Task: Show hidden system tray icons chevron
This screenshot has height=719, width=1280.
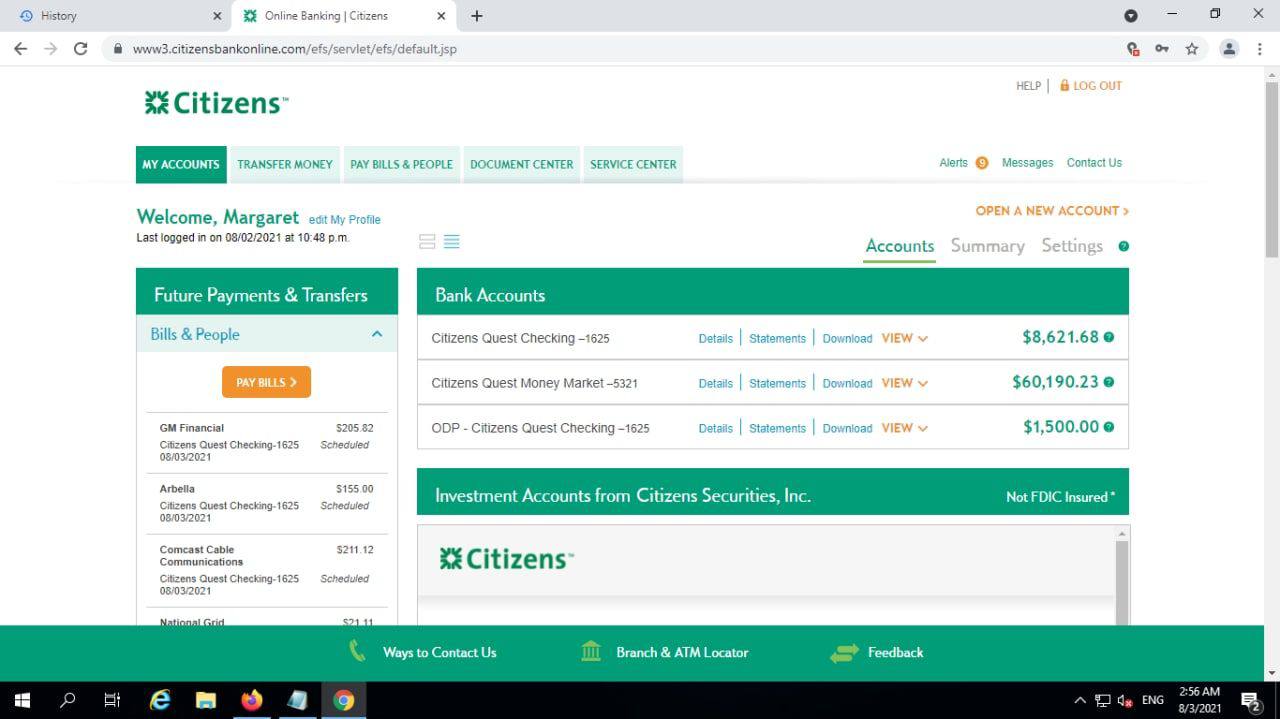Action: (x=1079, y=700)
